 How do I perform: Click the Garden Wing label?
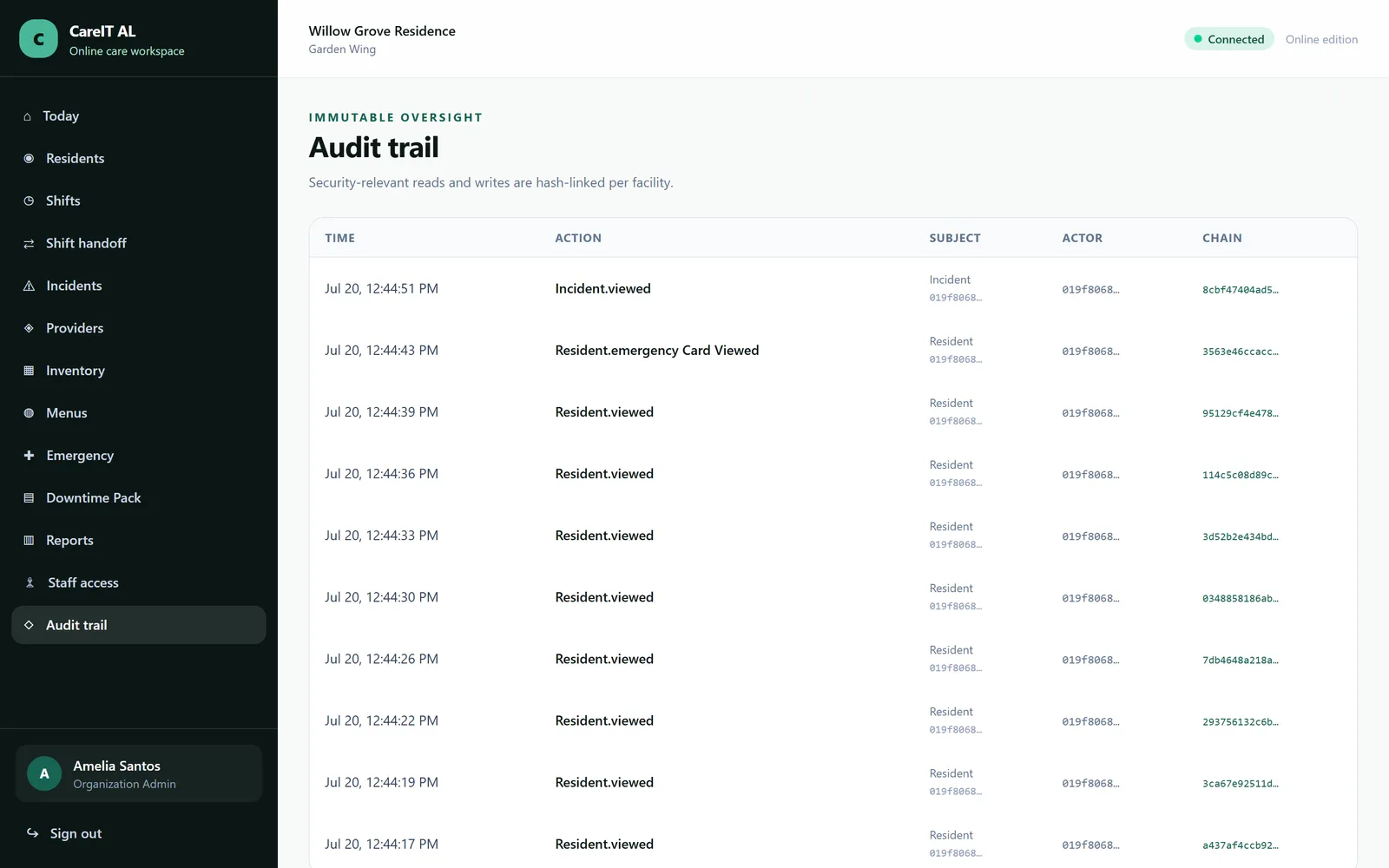pos(342,49)
